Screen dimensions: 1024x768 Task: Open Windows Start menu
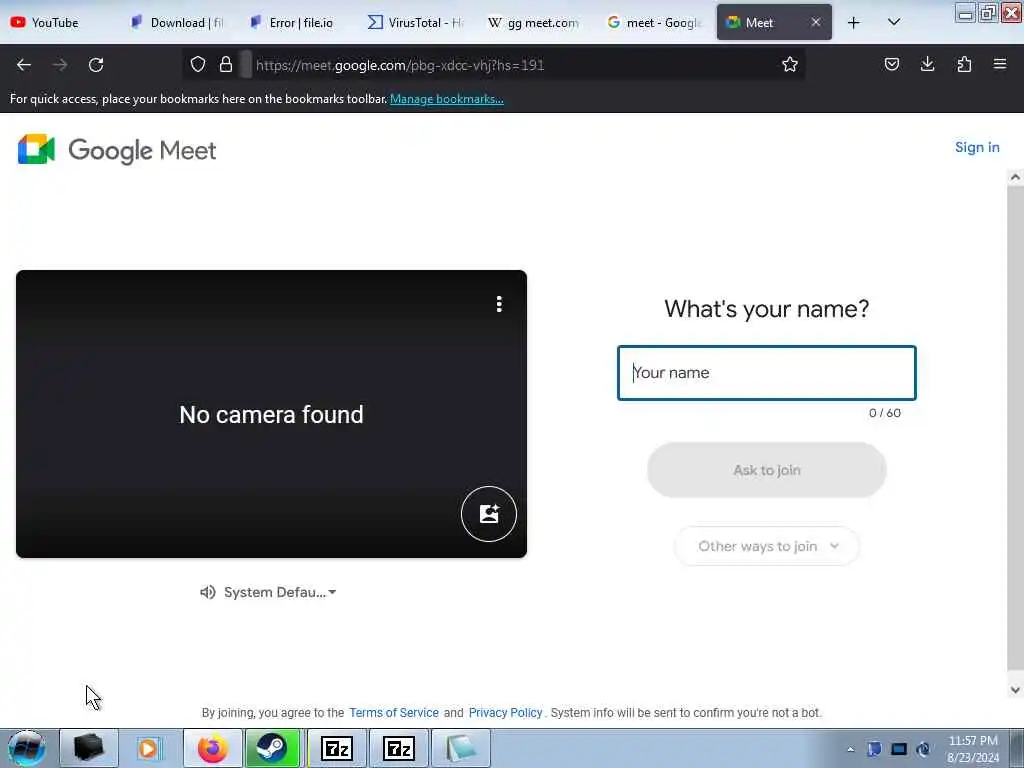(x=27, y=748)
